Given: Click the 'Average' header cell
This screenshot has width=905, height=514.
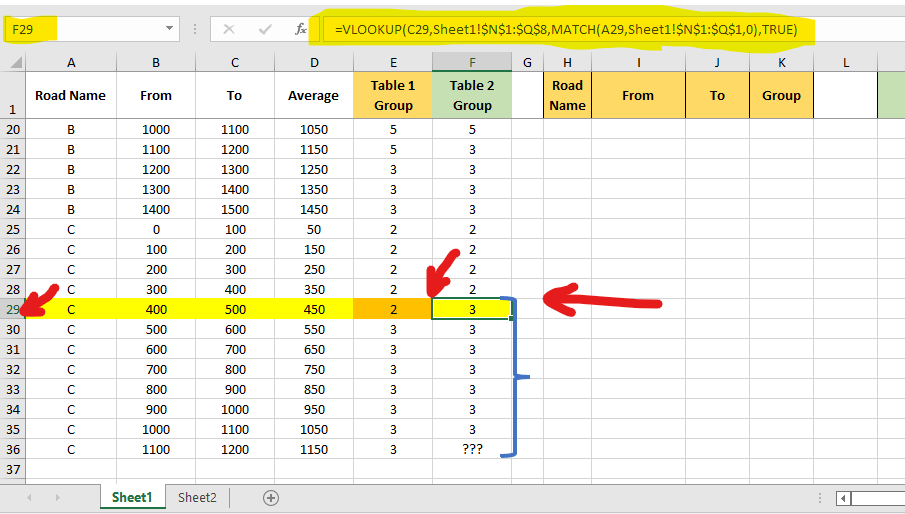Looking at the screenshot, I should (x=314, y=95).
